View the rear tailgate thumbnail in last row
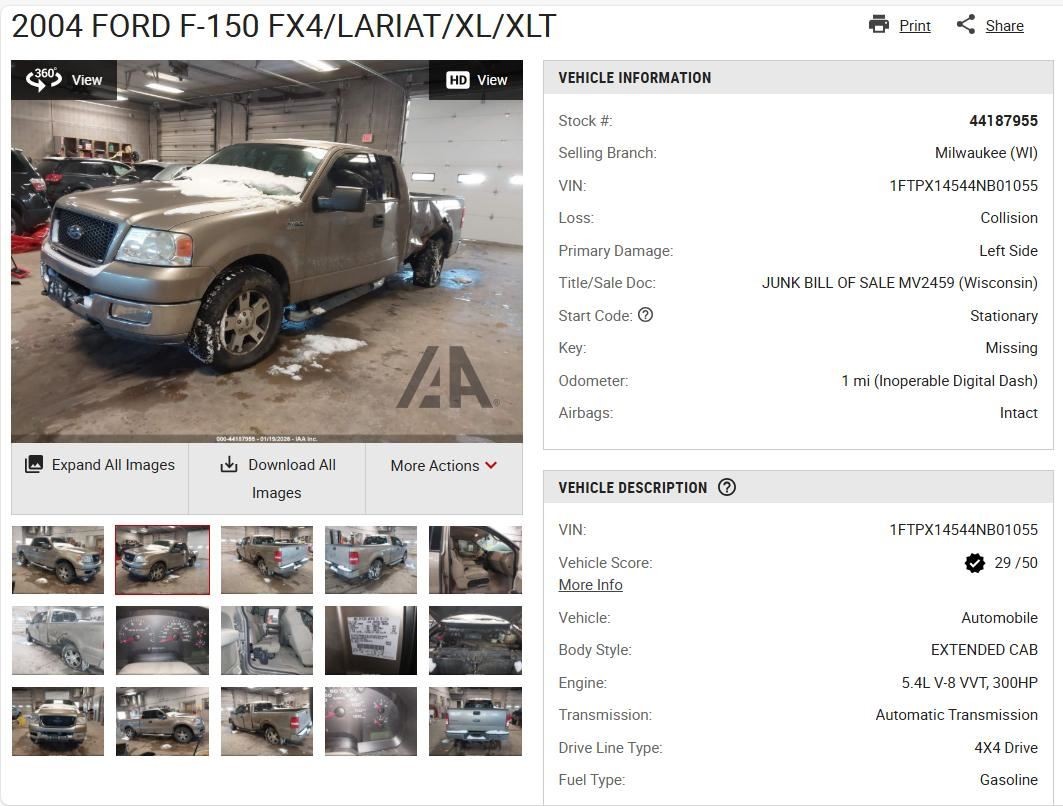 475,721
